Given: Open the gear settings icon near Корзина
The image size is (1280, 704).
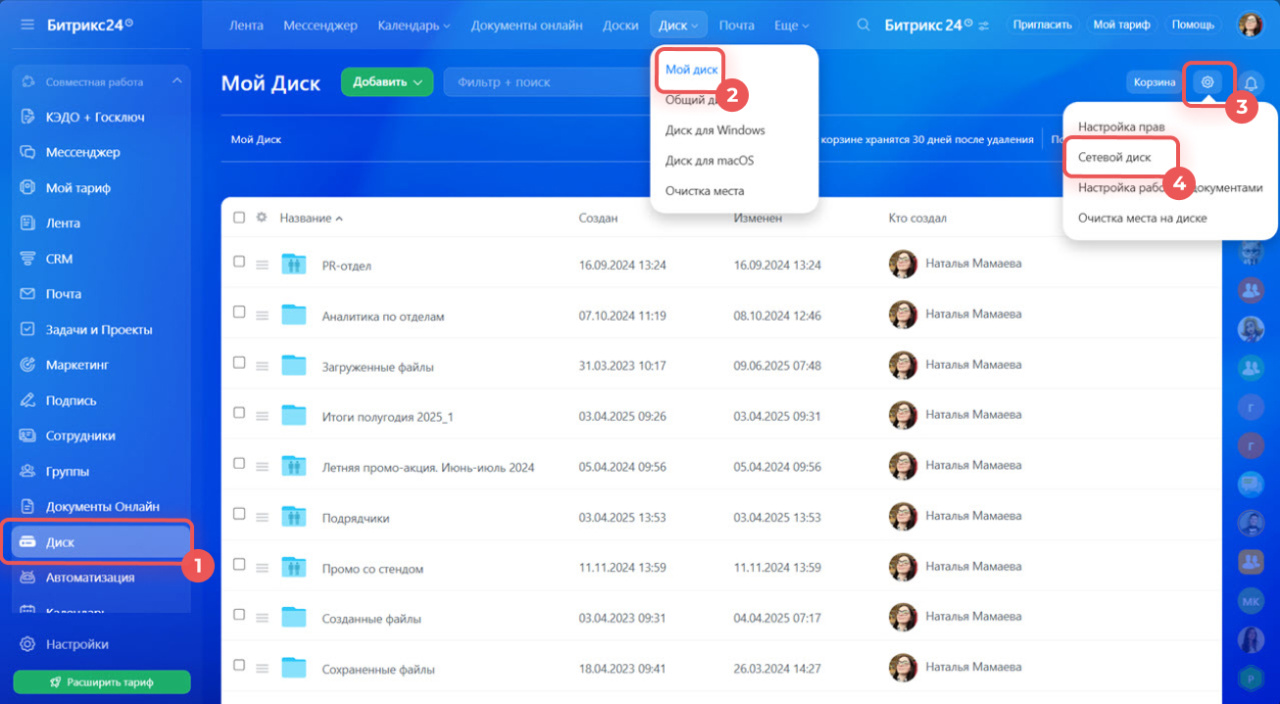Looking at the screenshot, I should pyautogui.click(x=1207, y=82).
